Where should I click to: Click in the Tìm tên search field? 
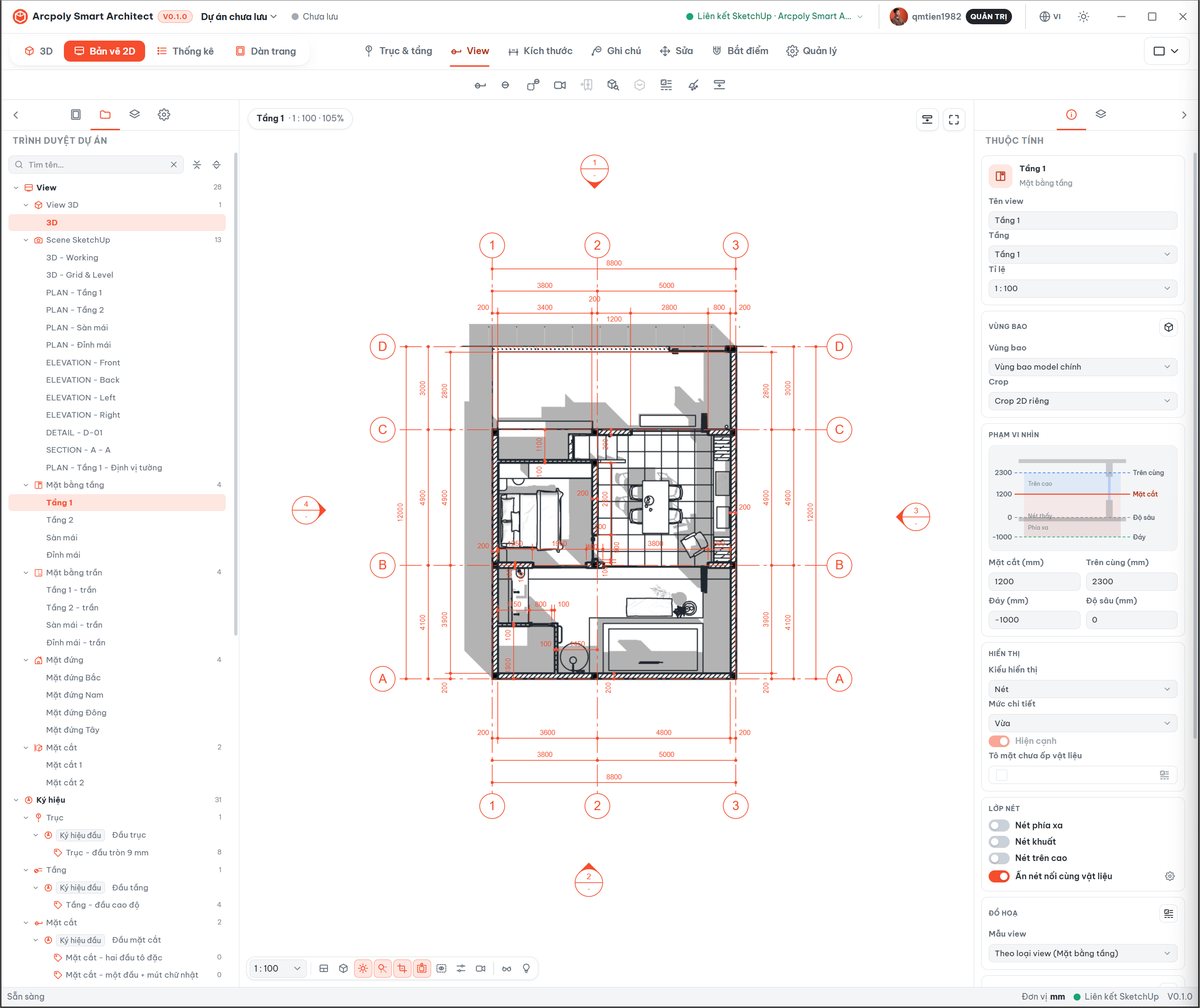tap(96, 164)
